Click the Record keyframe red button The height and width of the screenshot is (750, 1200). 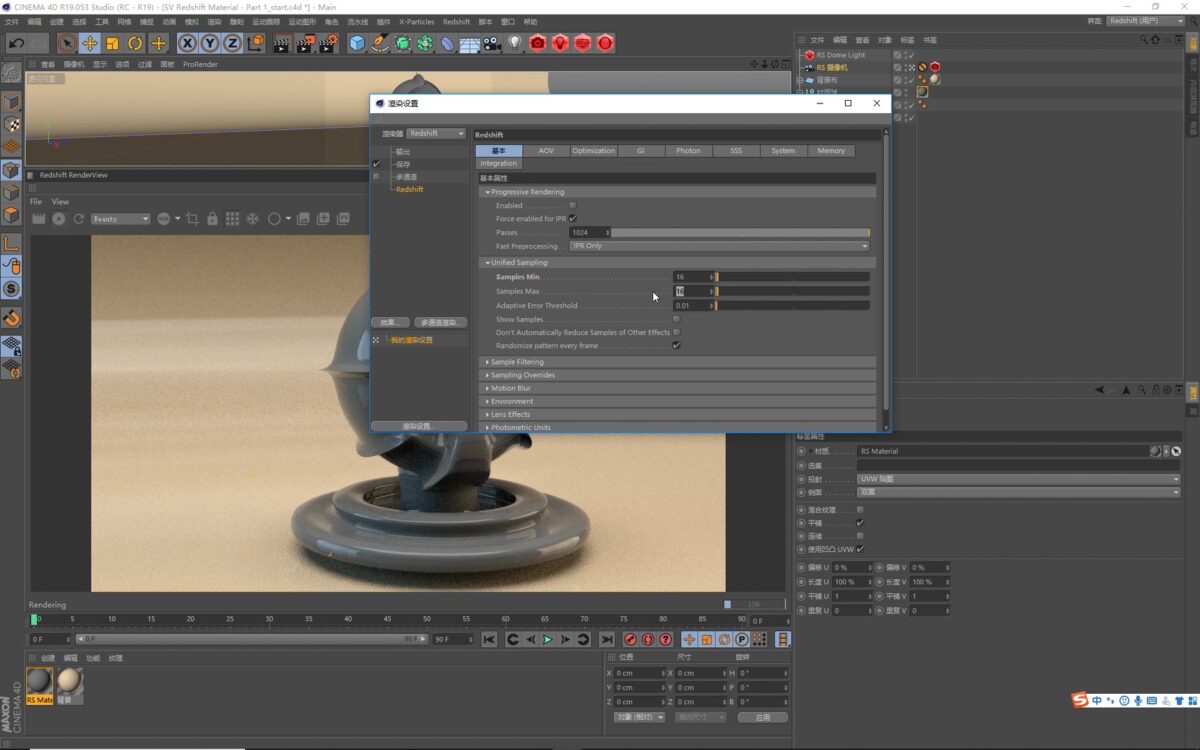630,639
